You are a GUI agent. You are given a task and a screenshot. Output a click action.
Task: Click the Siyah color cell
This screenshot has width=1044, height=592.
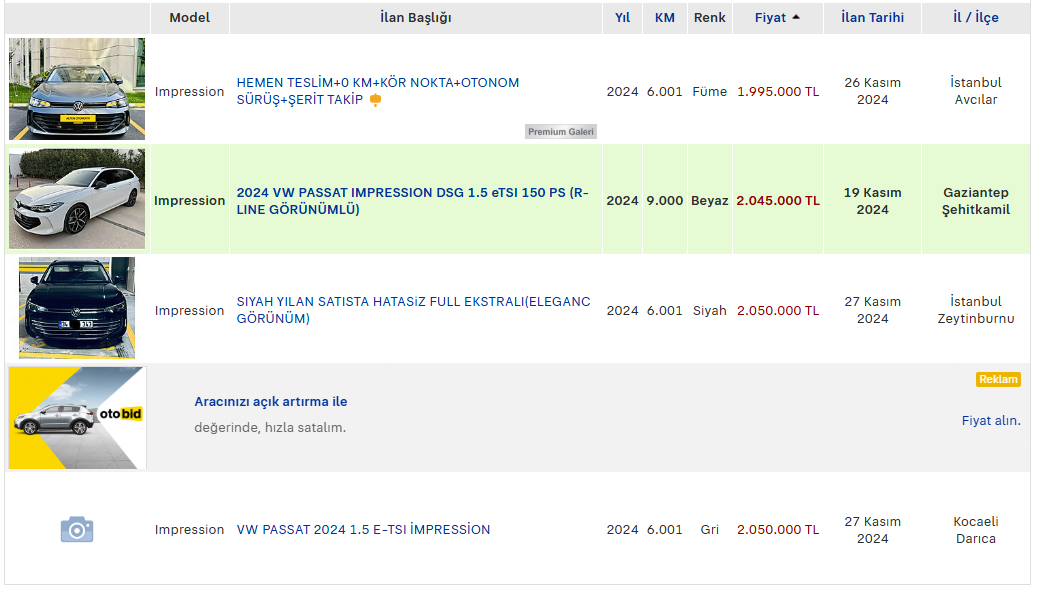click(x=710, y=311)
